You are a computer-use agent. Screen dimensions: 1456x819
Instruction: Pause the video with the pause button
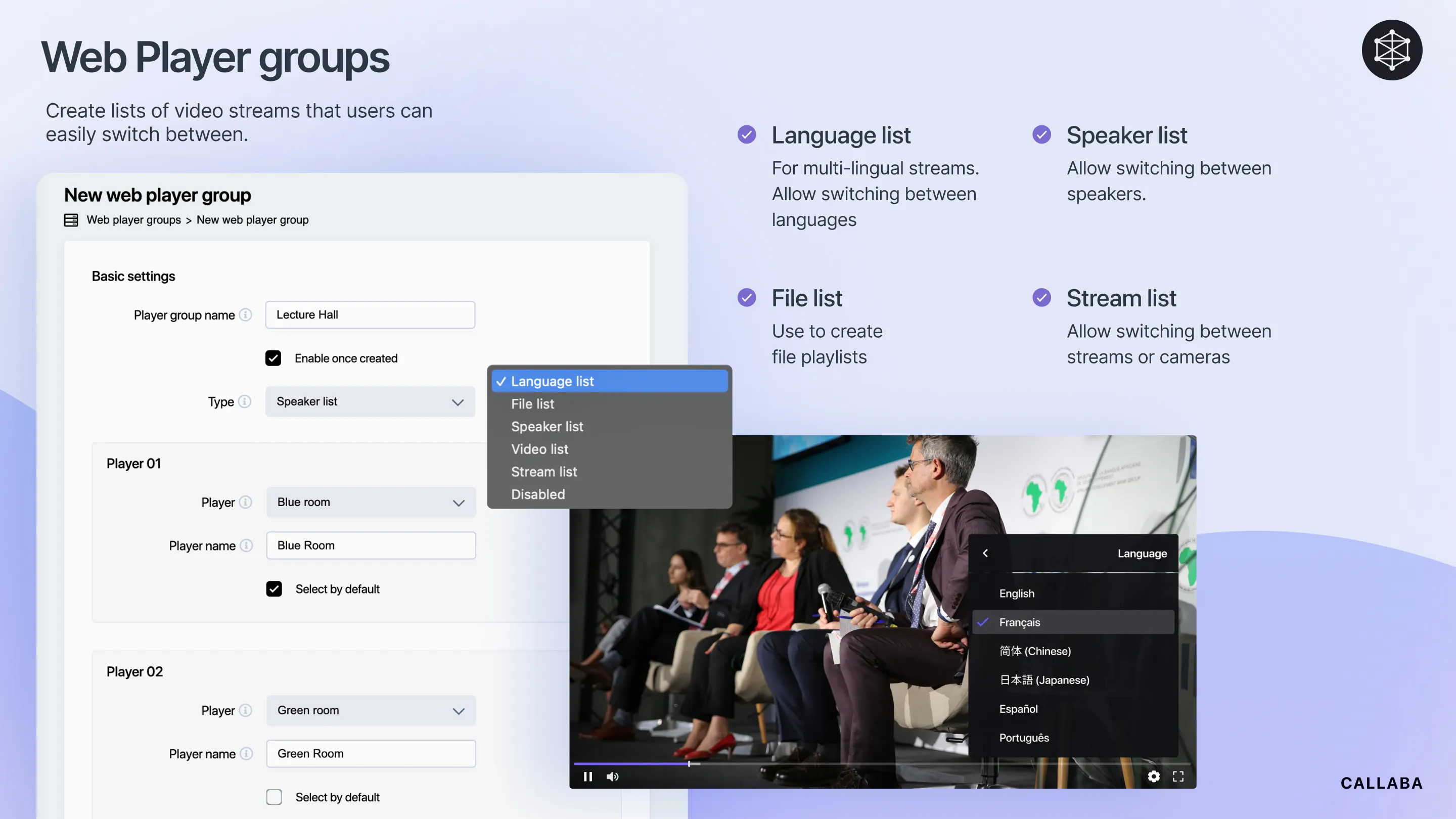click(x=588, y=777)
